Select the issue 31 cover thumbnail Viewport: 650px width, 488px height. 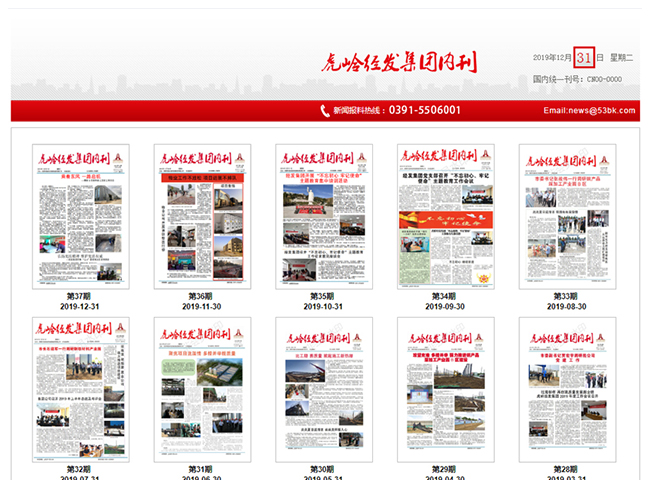(202, 390)
